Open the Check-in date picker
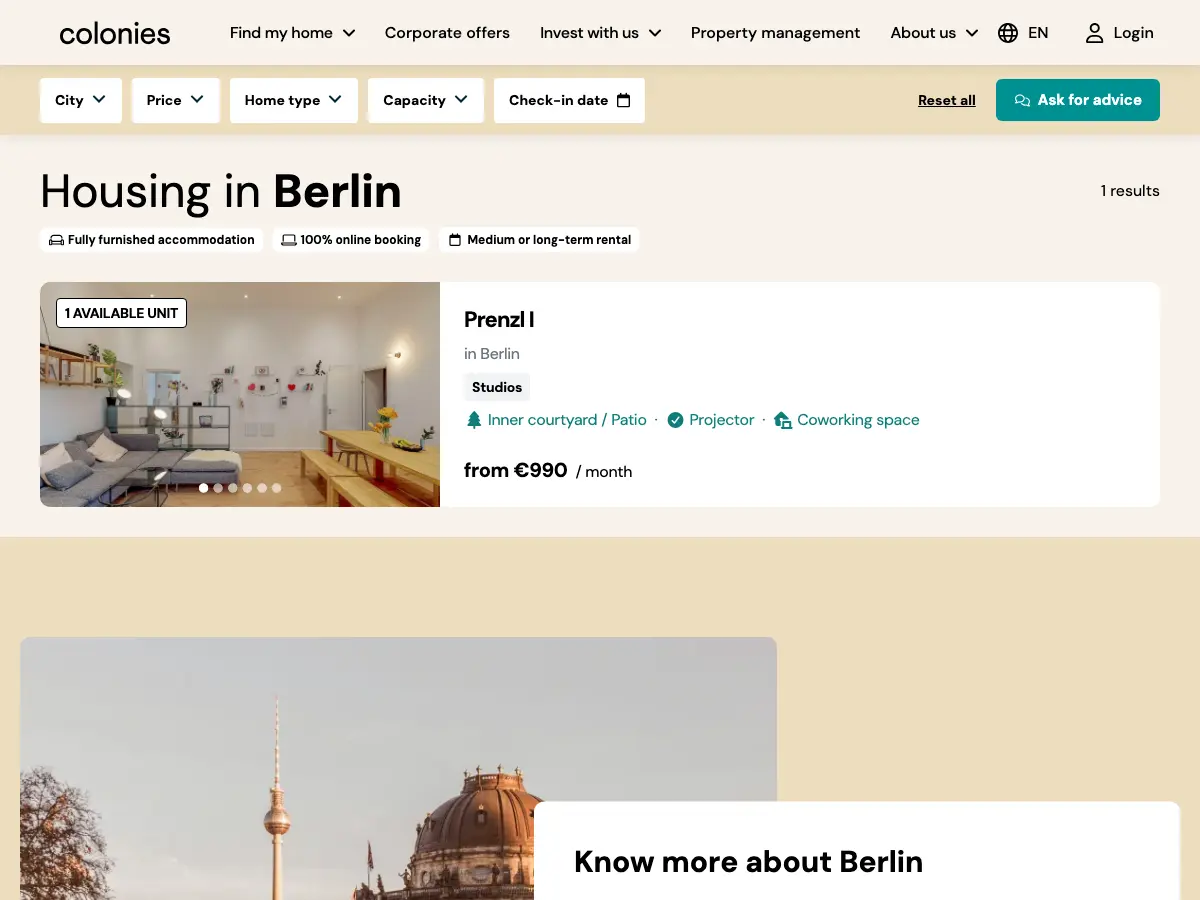This screenshot has width=1200, height=900. pos(569,100)
